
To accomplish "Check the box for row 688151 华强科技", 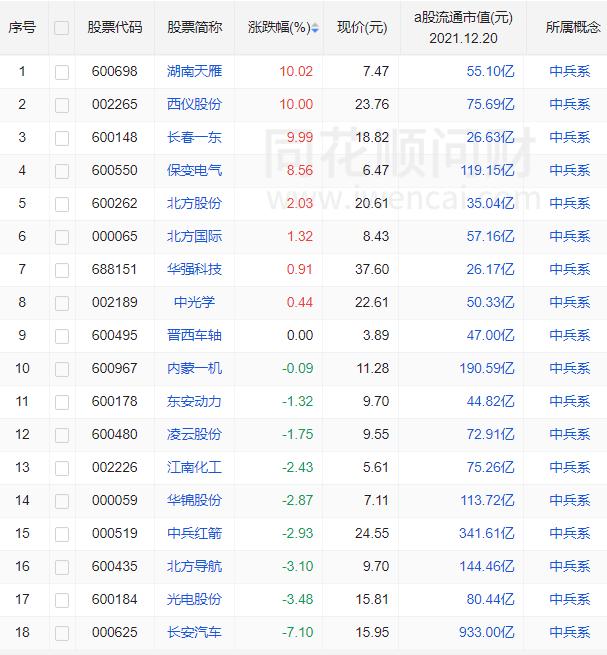I will (x=62, y=270).
